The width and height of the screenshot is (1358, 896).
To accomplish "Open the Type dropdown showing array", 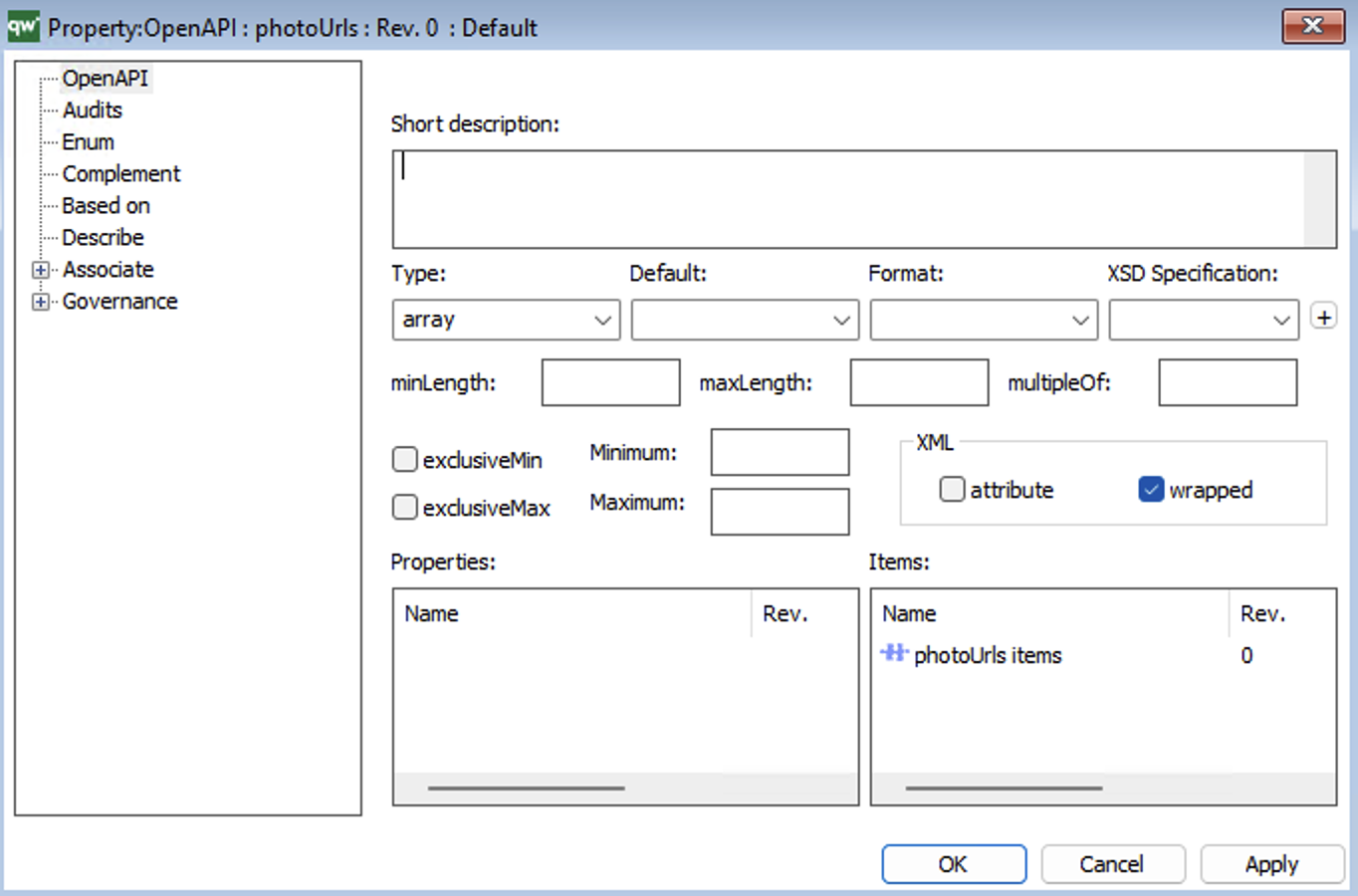I will 506,320.
